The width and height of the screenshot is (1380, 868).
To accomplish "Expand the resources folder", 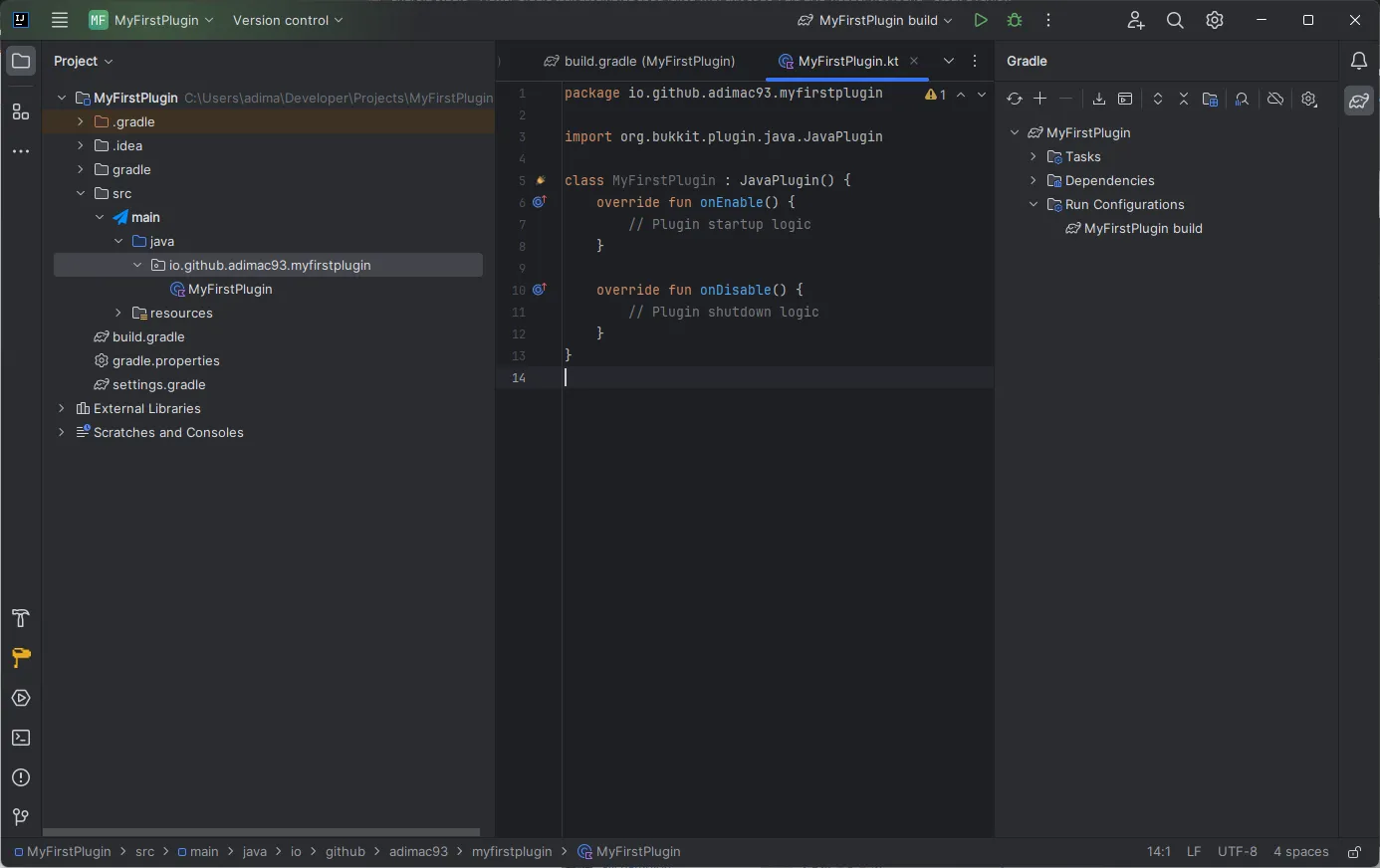I will 118,313.
